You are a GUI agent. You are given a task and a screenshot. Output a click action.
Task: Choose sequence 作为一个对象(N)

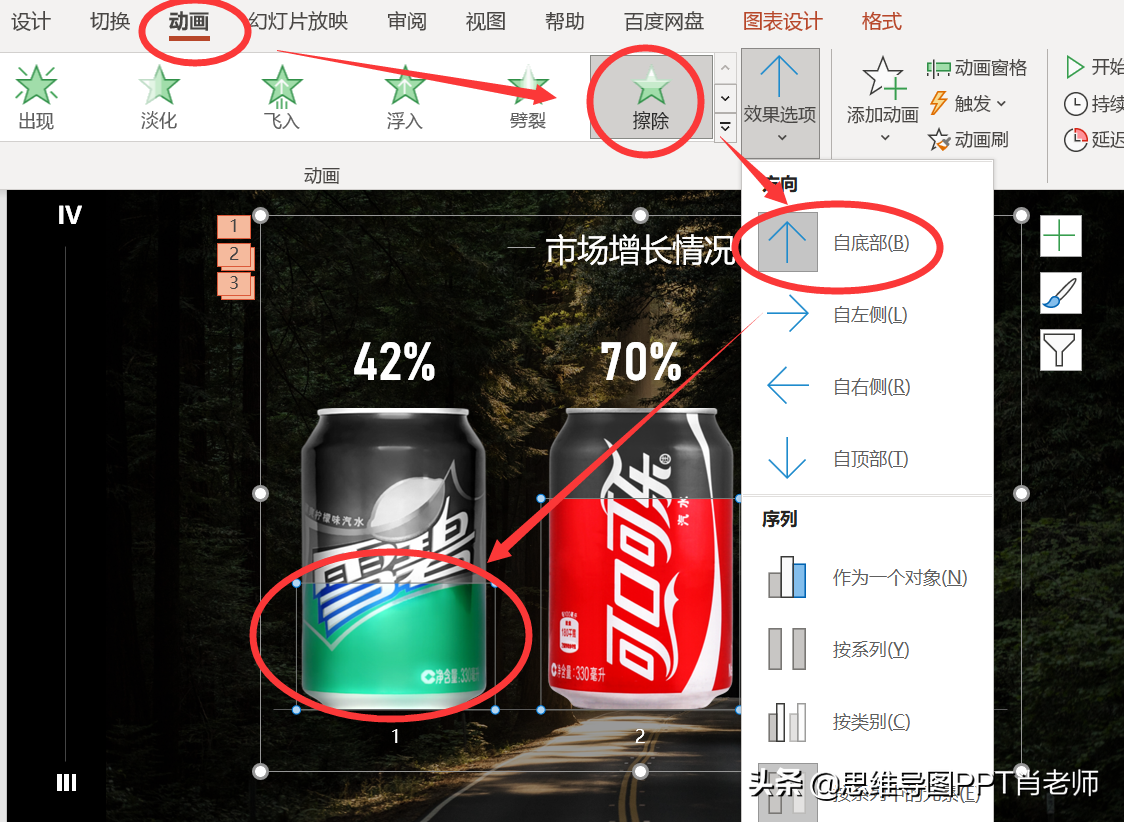[x=867, y=578]
